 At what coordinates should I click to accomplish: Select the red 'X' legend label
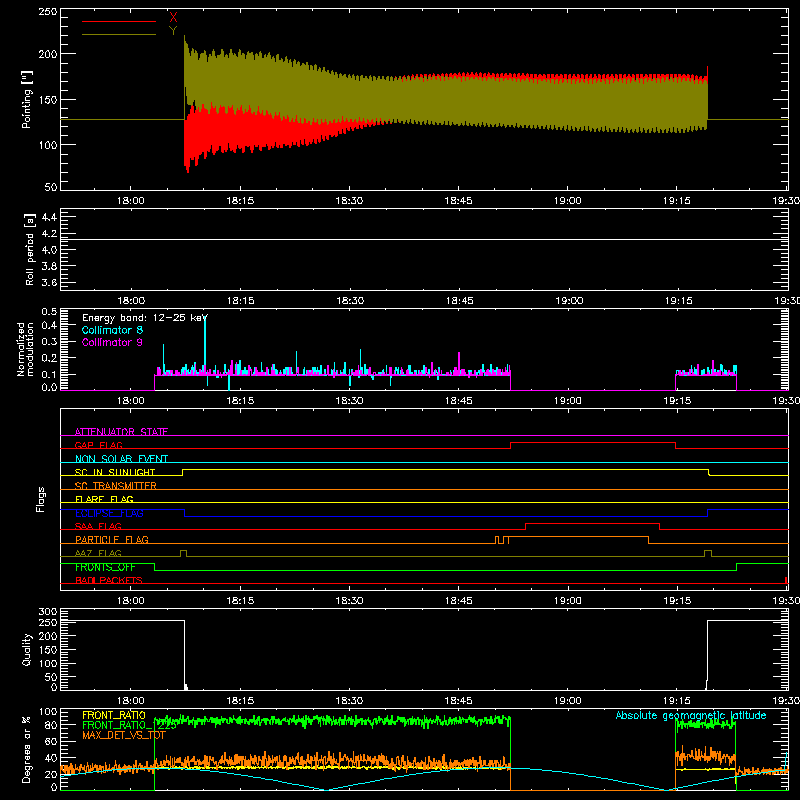173,17
